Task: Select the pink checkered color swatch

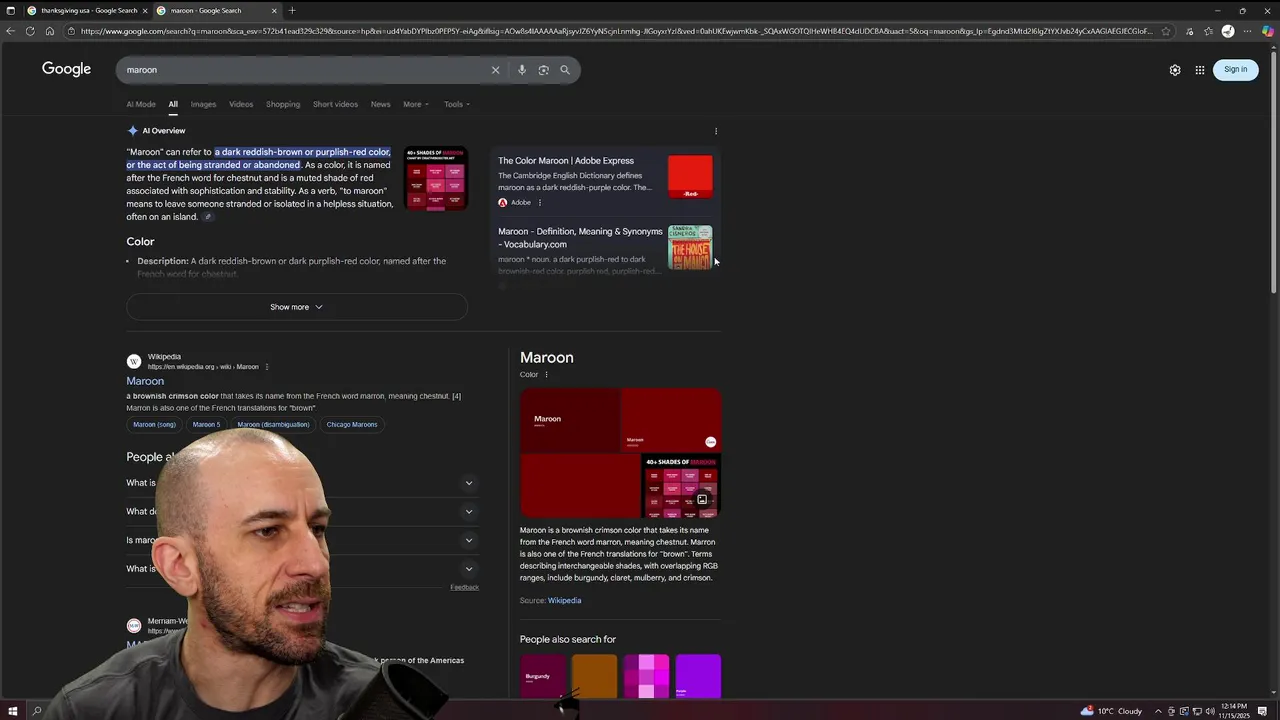Action: pos(646,676)
